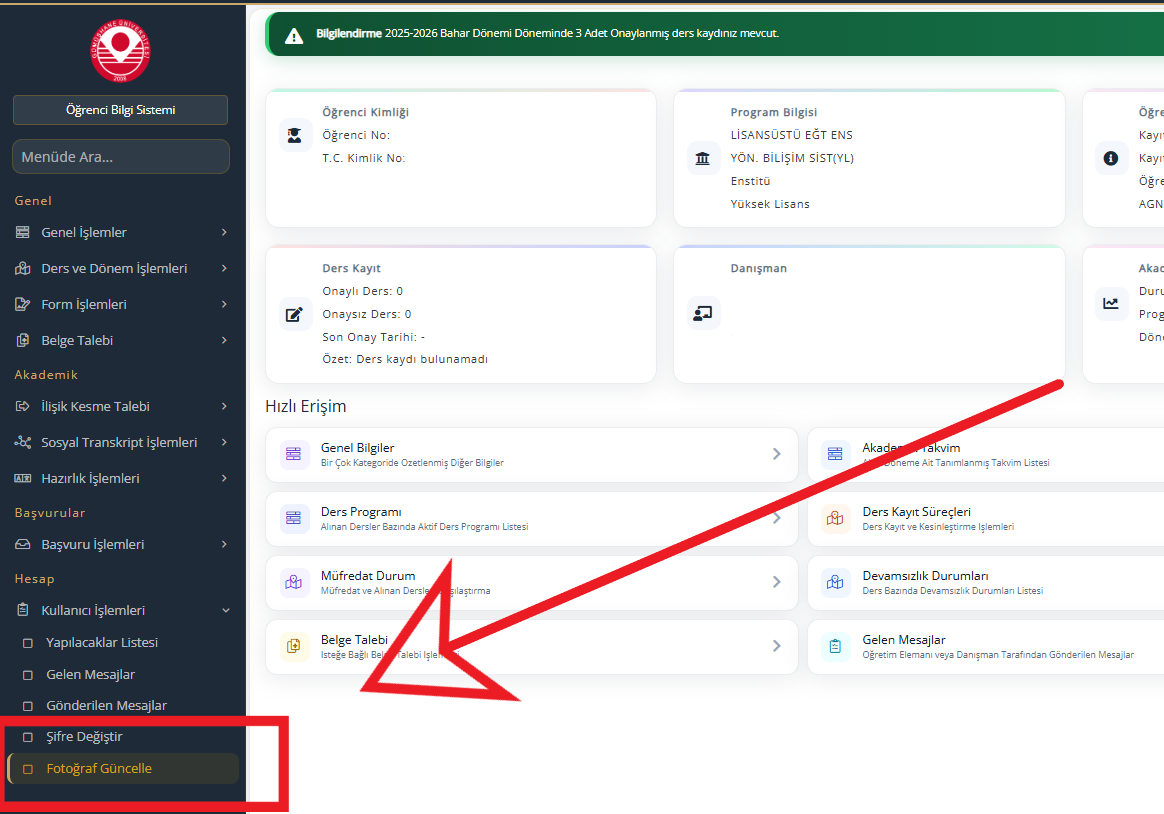Click the Ders ve Dönem İşlemleri icon

(23, 268)
